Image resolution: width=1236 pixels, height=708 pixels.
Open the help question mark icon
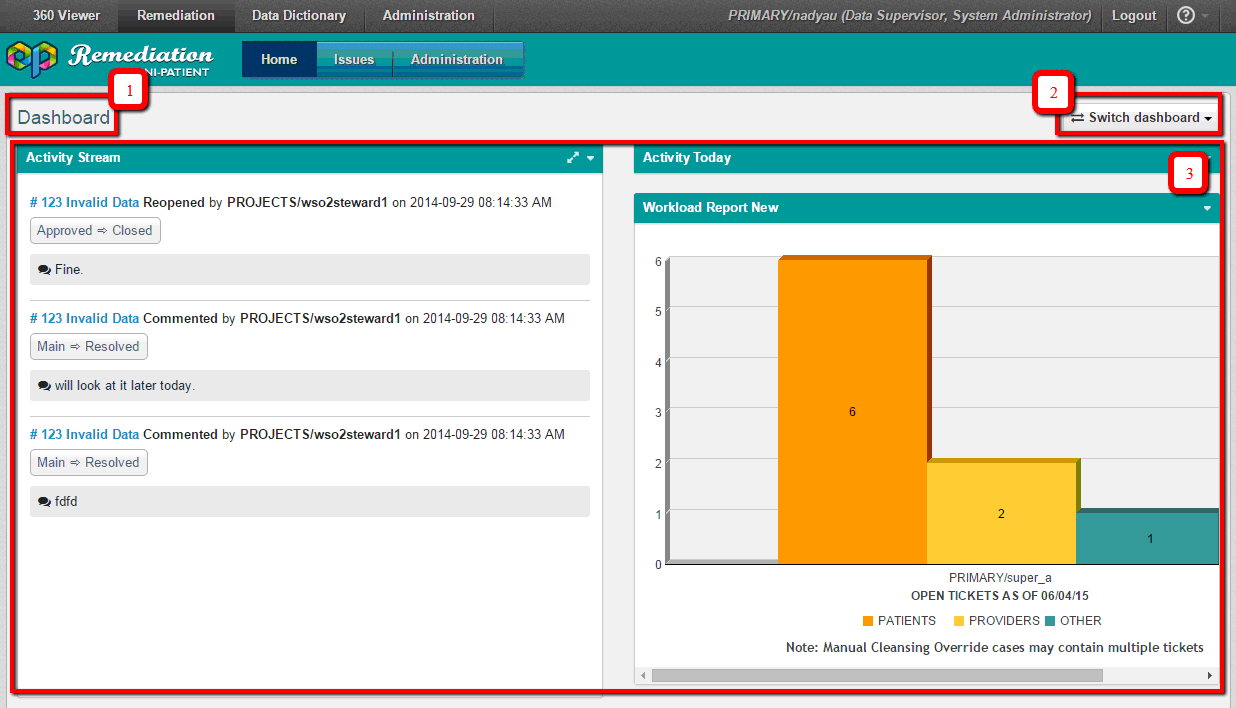pyautogui.click(x=1186, y=16)
